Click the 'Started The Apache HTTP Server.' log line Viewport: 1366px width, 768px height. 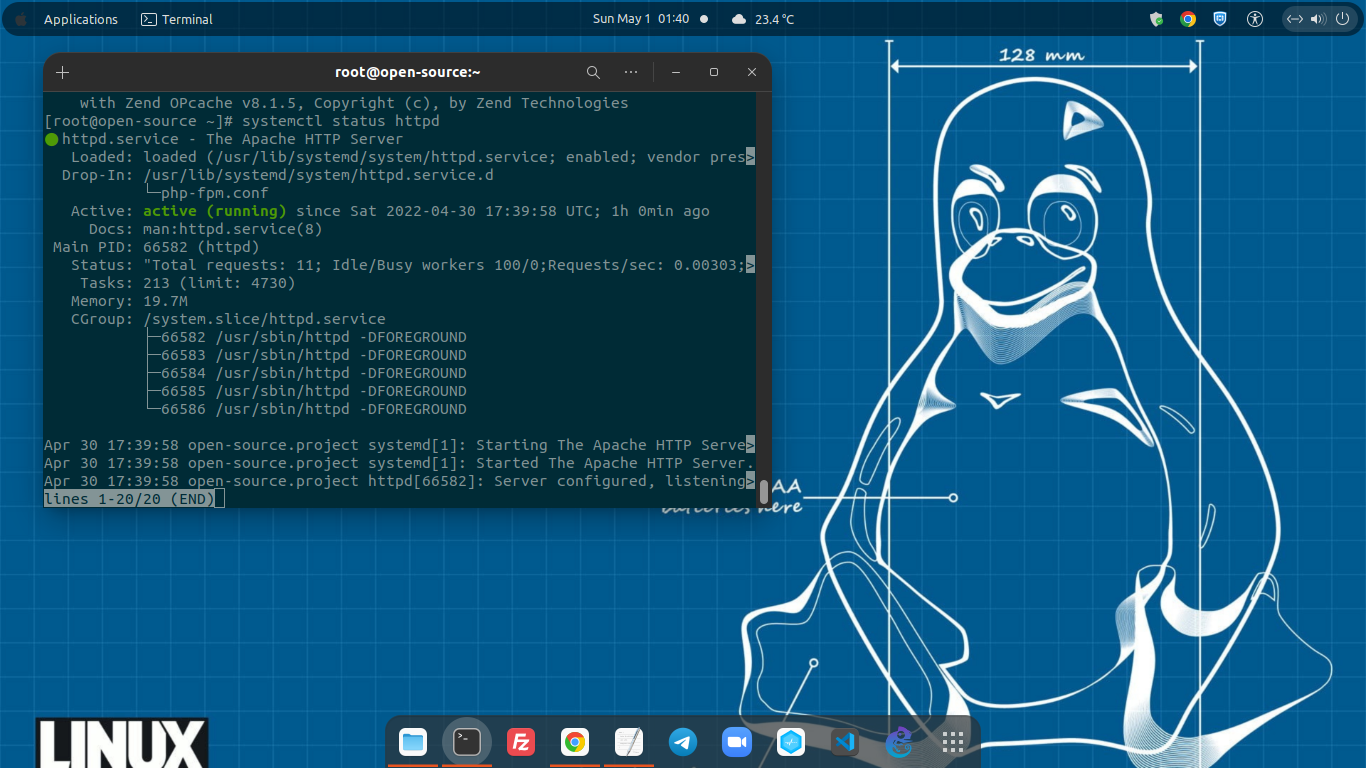pyautogui.click(x=399, y=463)
